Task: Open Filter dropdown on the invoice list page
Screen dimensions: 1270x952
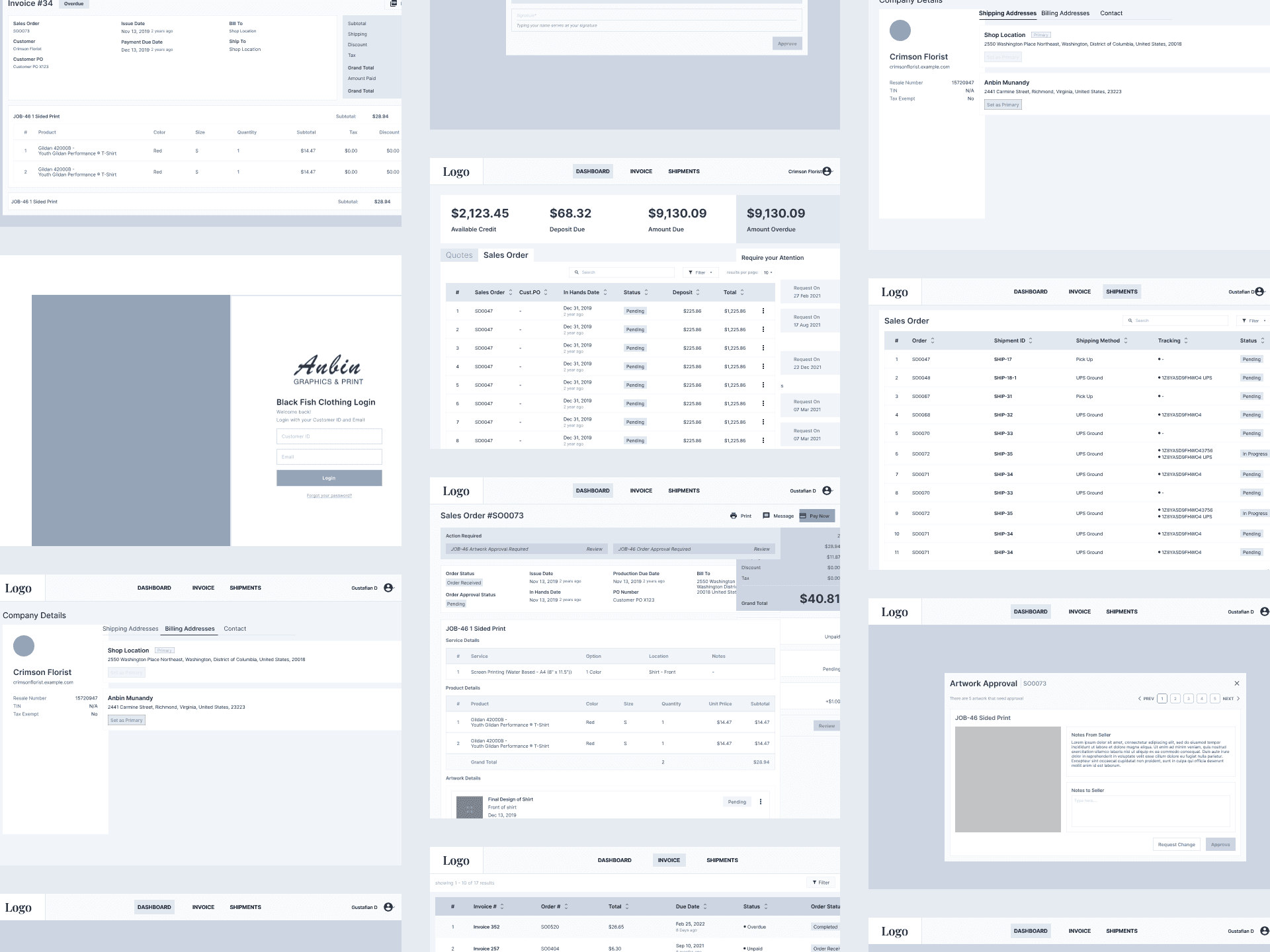Action: [820, 883]
